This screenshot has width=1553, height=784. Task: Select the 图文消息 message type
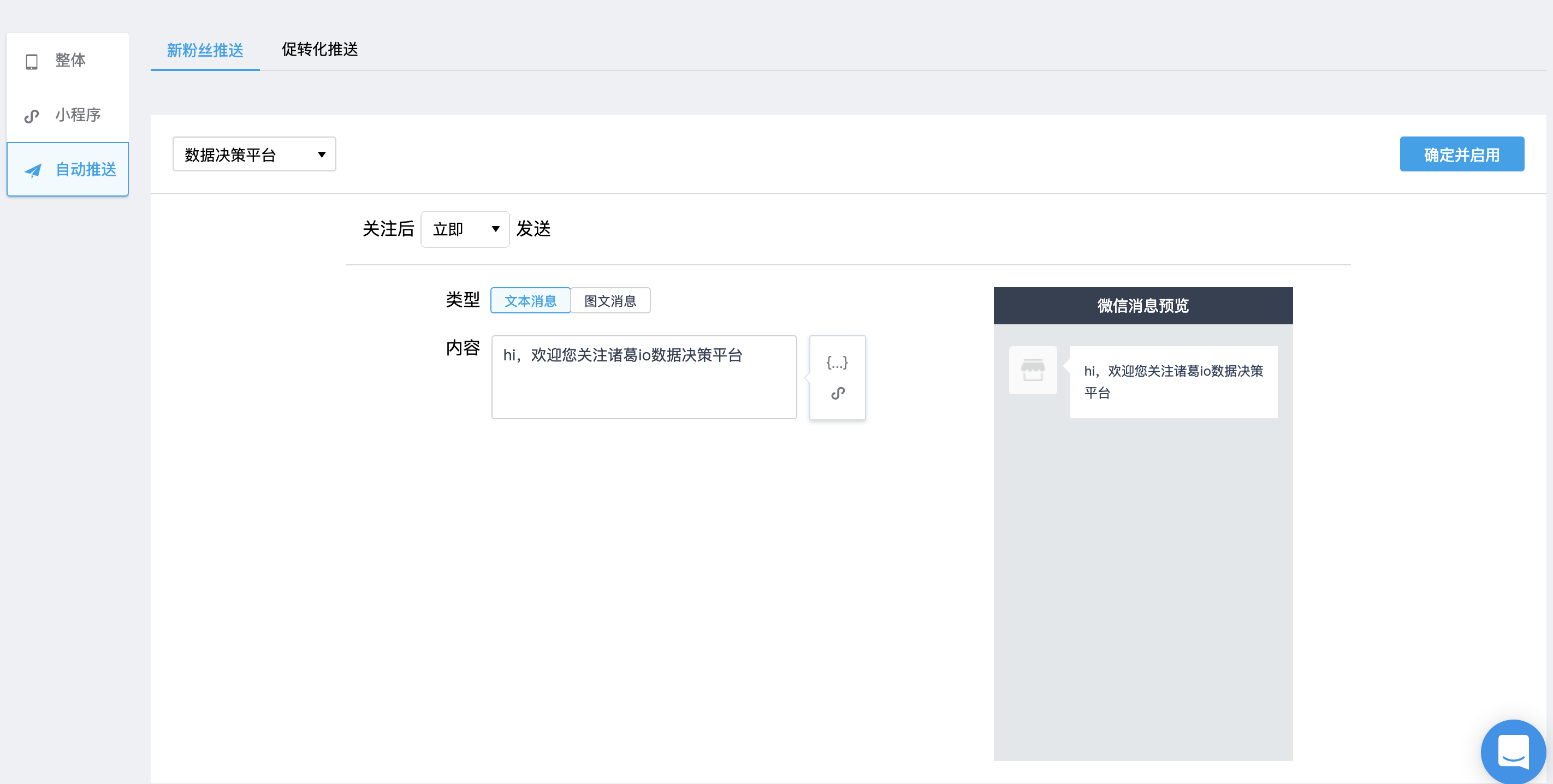[610, 301]
